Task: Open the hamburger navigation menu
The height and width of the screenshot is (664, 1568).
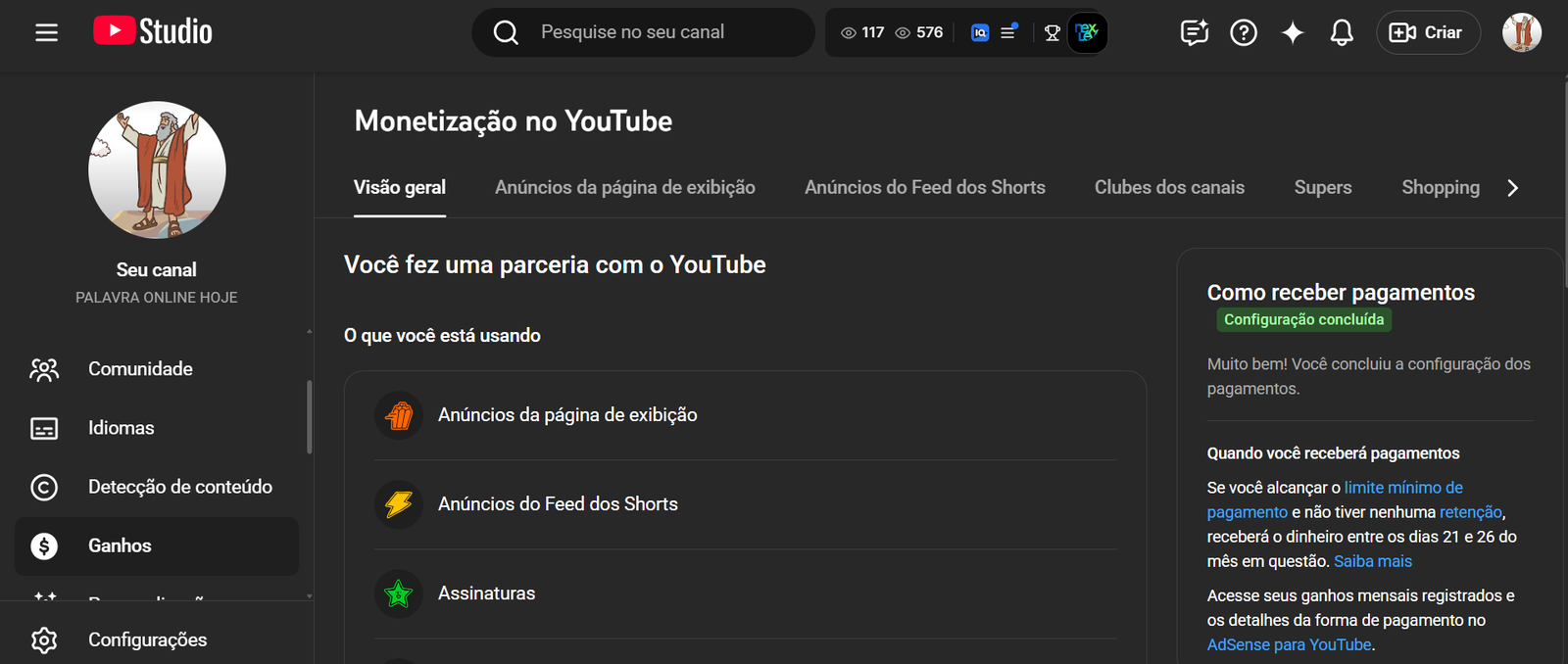Action: tap(46, 32)
